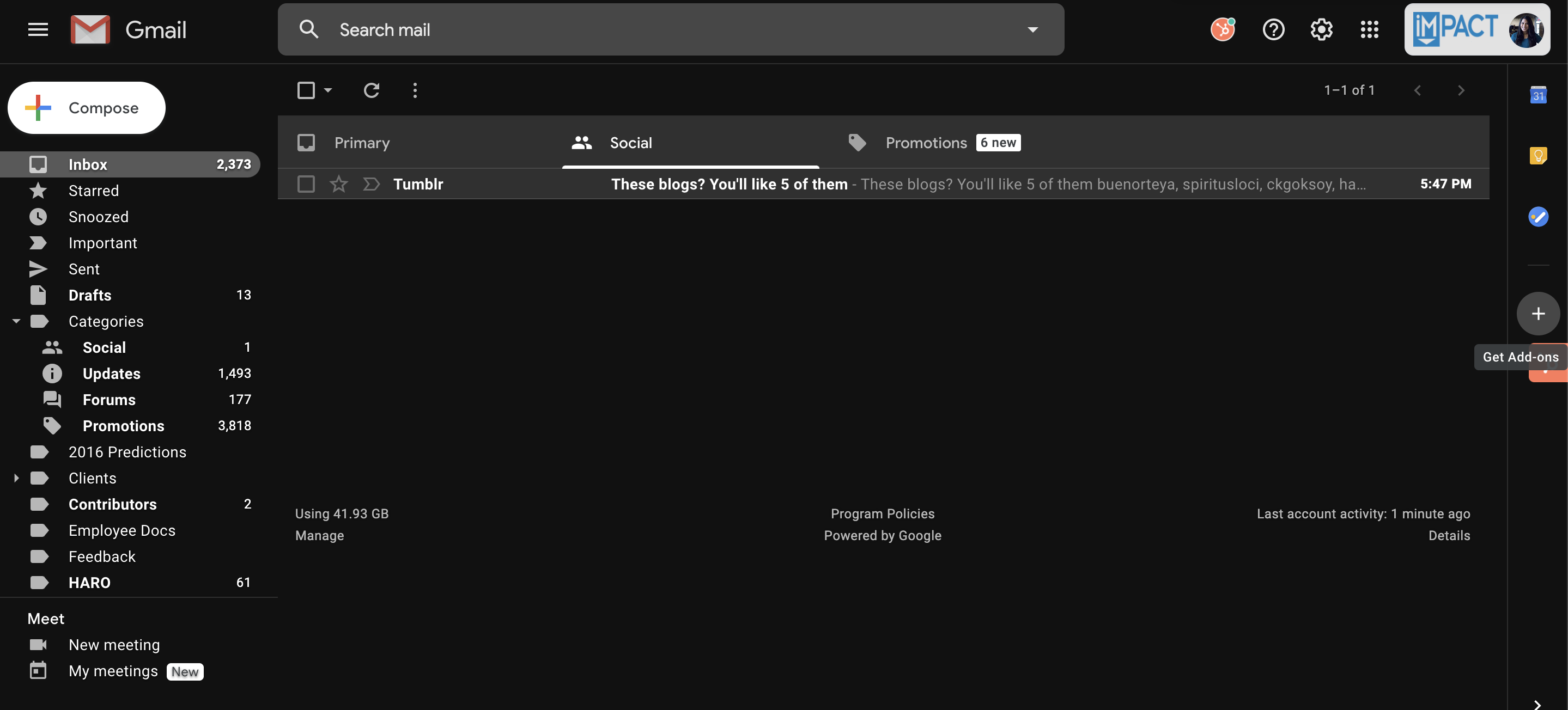Viewport: 1568px width, 710px height.
Task: Open the search mail magnifier icon
Action: click(308, 29)
